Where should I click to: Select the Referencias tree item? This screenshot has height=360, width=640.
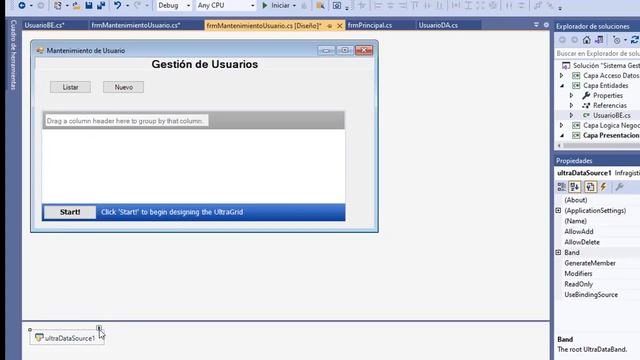click(x=610, y=105)
